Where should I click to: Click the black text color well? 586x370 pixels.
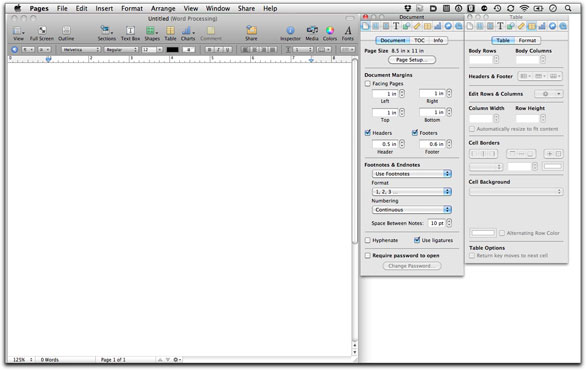[x=172, y=50]
